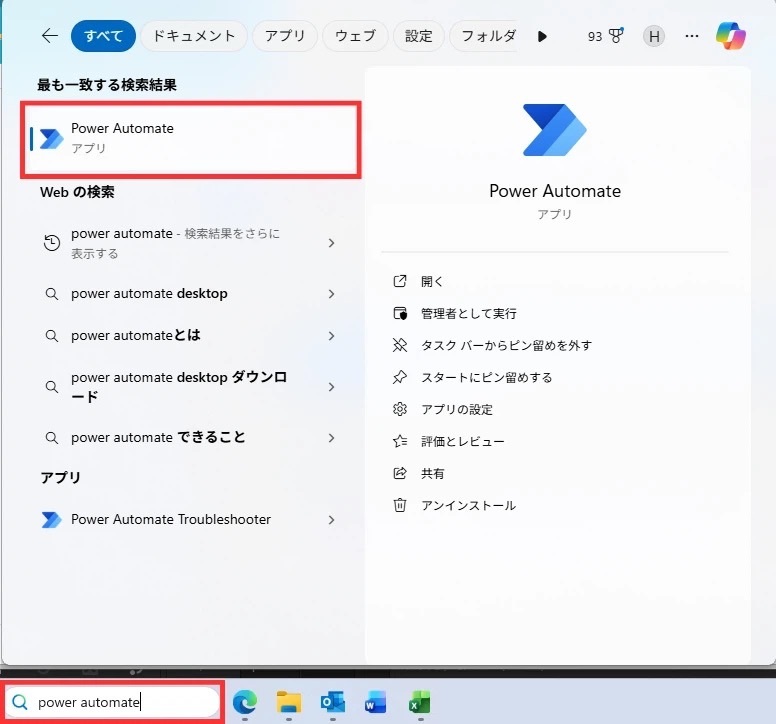776x724 pixels.
Task: Choose 管理者として実行
Action: (469, 313)
